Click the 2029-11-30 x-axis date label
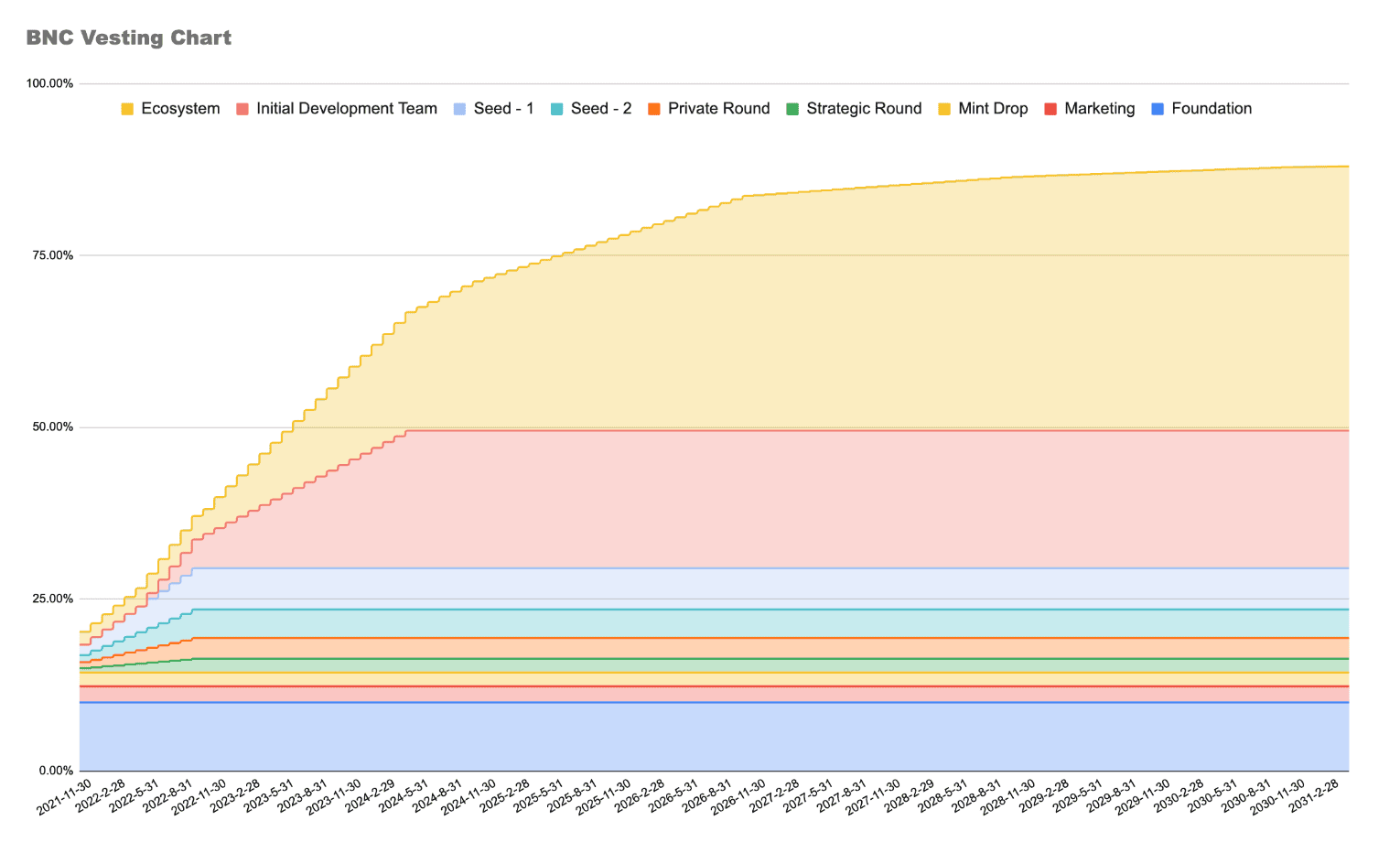This screenshot has height=853, width=1400. pyautogui.click(x=1142, y=799)
